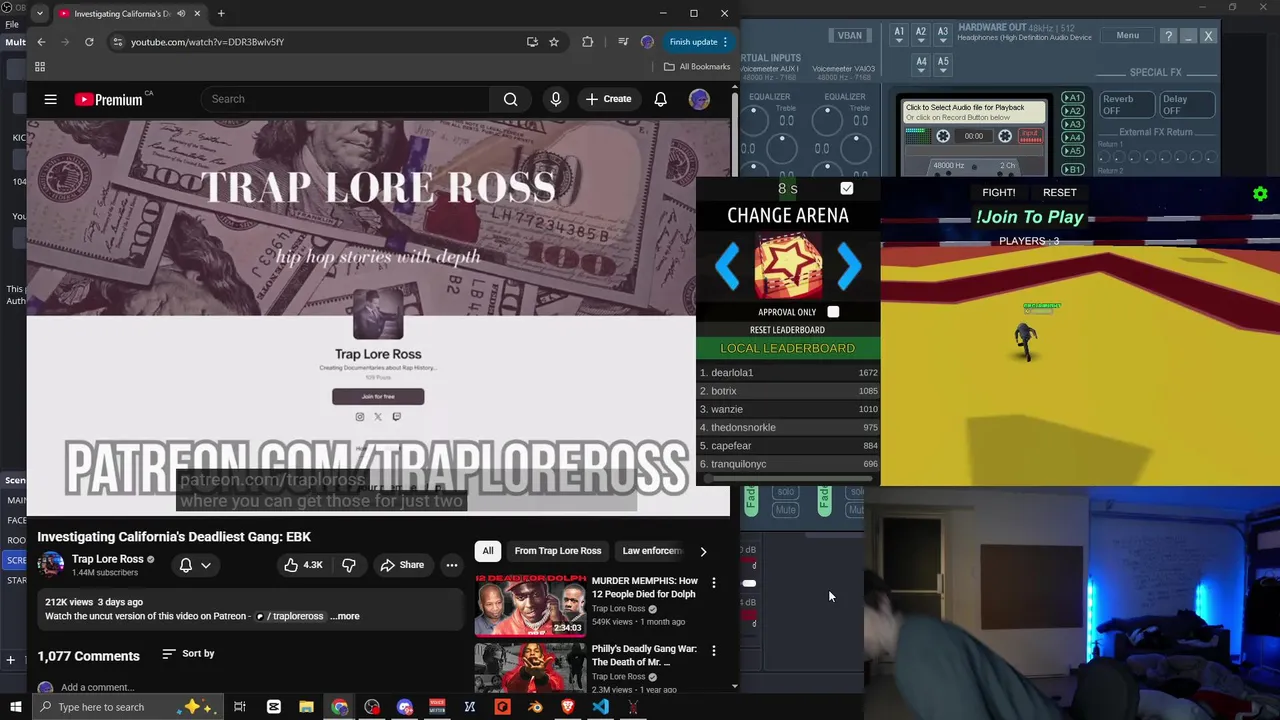Click the YouTube search magnifier button
The image size is (1280, 720).
[510, 99]
